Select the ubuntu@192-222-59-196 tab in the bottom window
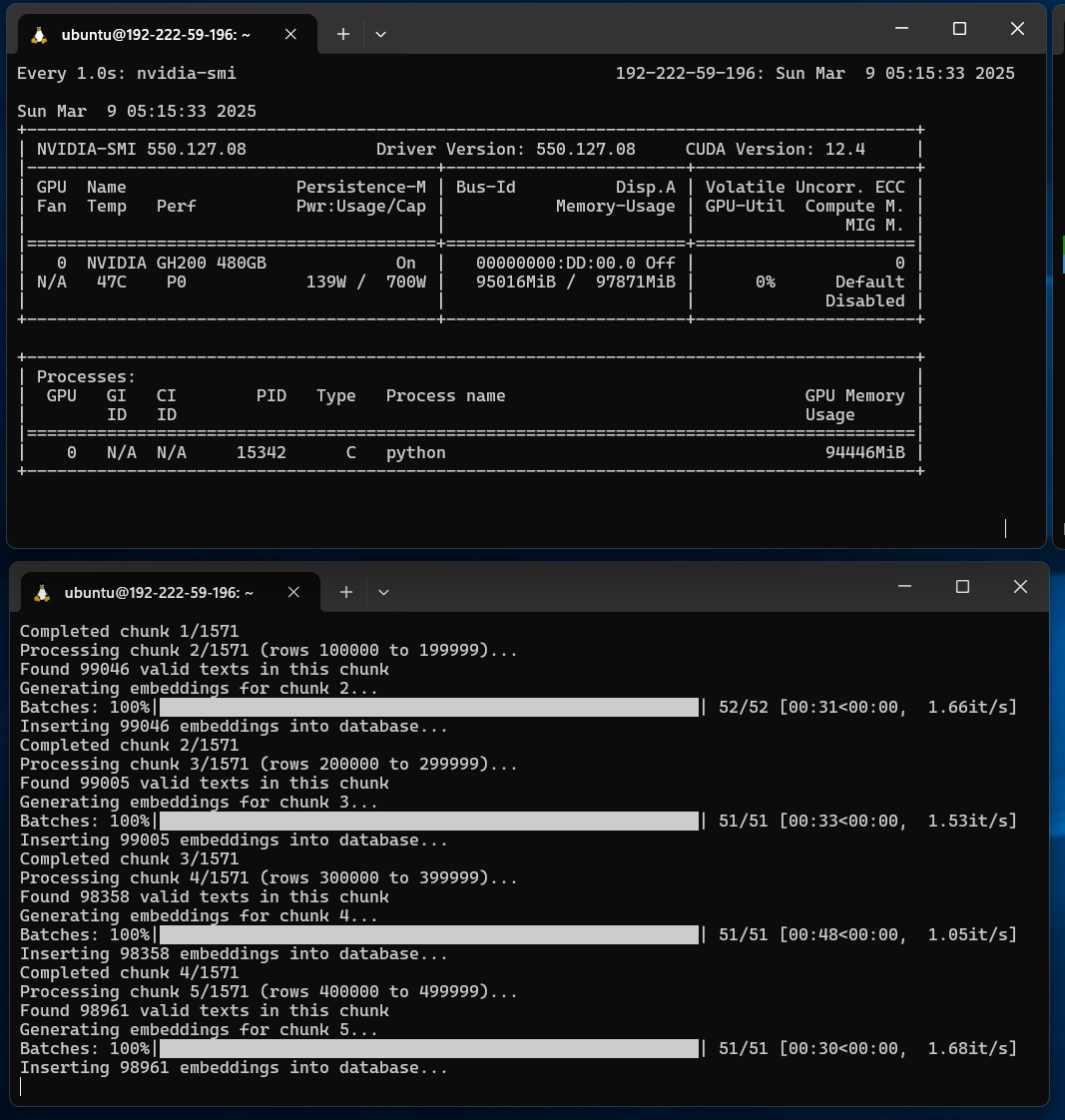Image resolution: width=1065 pixels, height=1120 pixels. coord(170,593)
